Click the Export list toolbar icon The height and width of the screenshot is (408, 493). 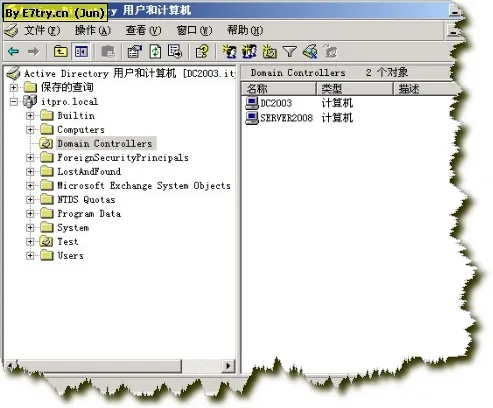(175, 52)
